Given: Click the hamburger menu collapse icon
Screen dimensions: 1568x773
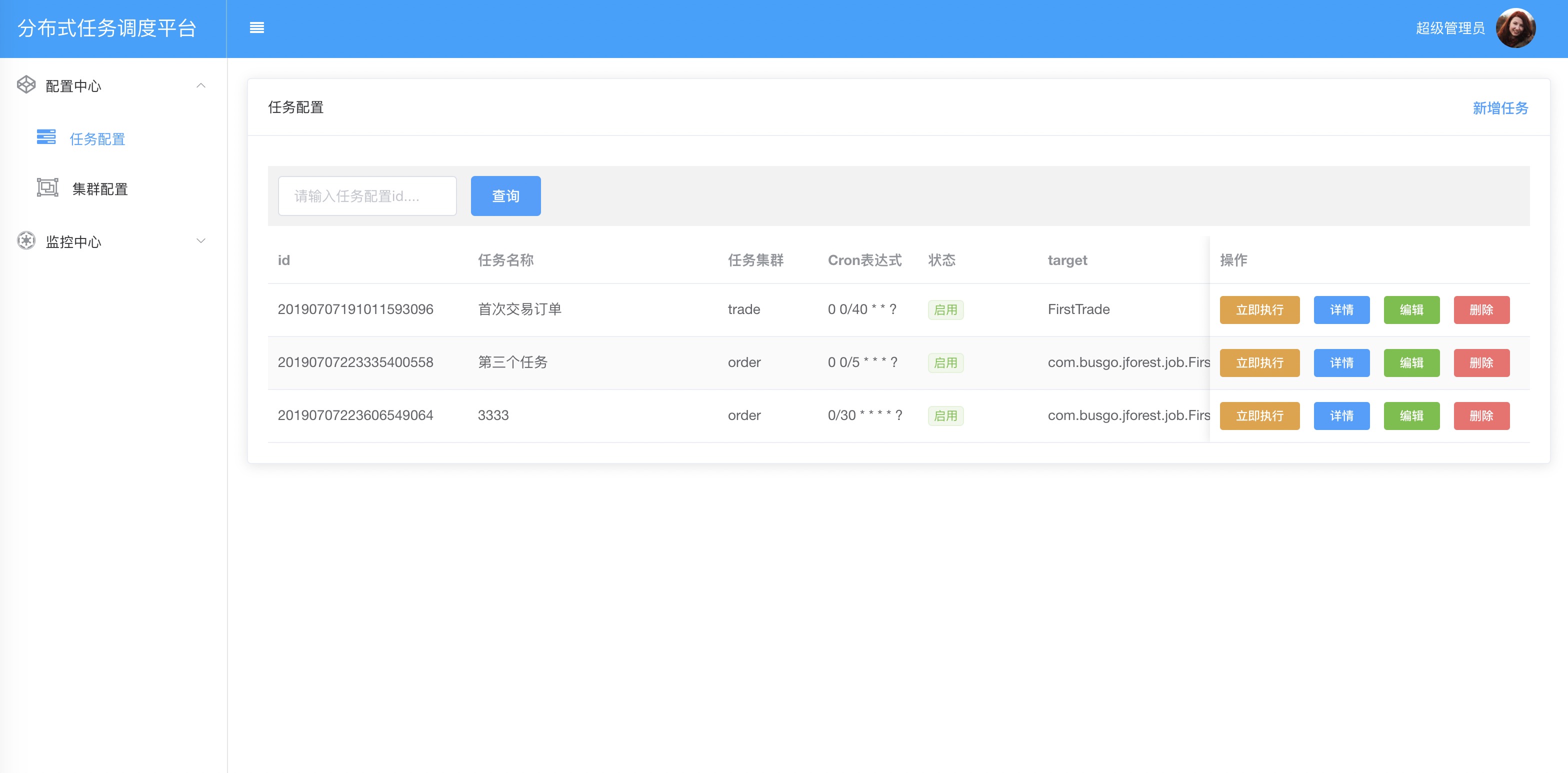Looking at the screenshot, I should click(257, 28).
